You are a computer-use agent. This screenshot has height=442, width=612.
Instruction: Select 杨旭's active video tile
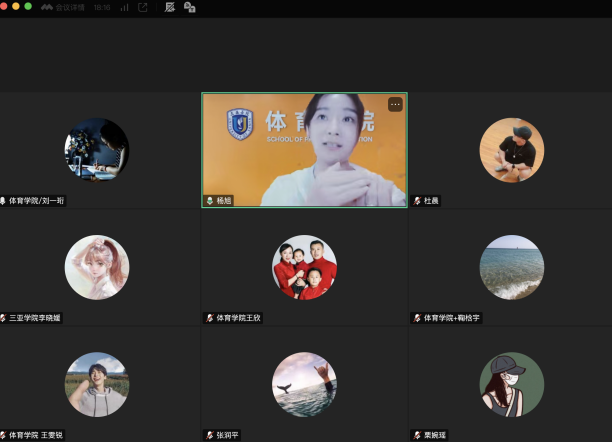coord(305,150)
